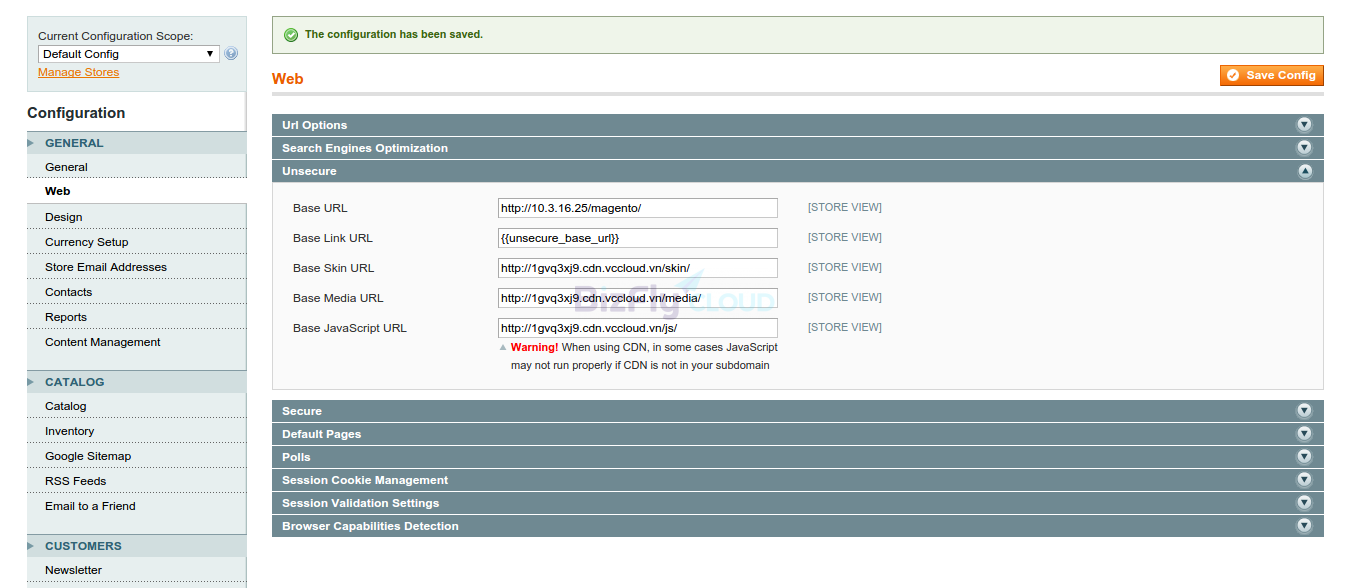Expand Search Engines Optimization arrow icon
The height and width of the screenshot is (588, 1351).
(x=1304, y=148)
